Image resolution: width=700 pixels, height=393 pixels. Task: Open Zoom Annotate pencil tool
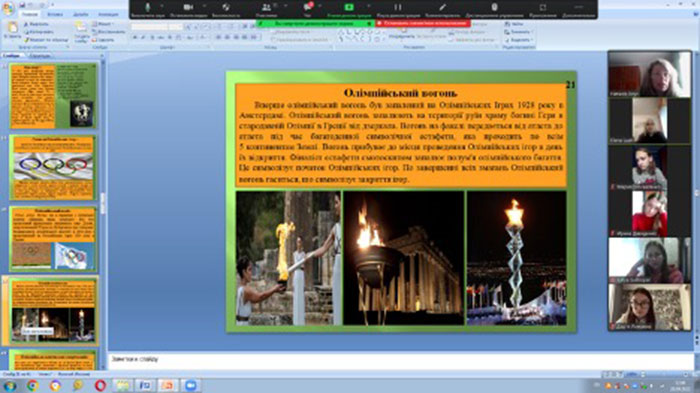(x=442, y=8)
